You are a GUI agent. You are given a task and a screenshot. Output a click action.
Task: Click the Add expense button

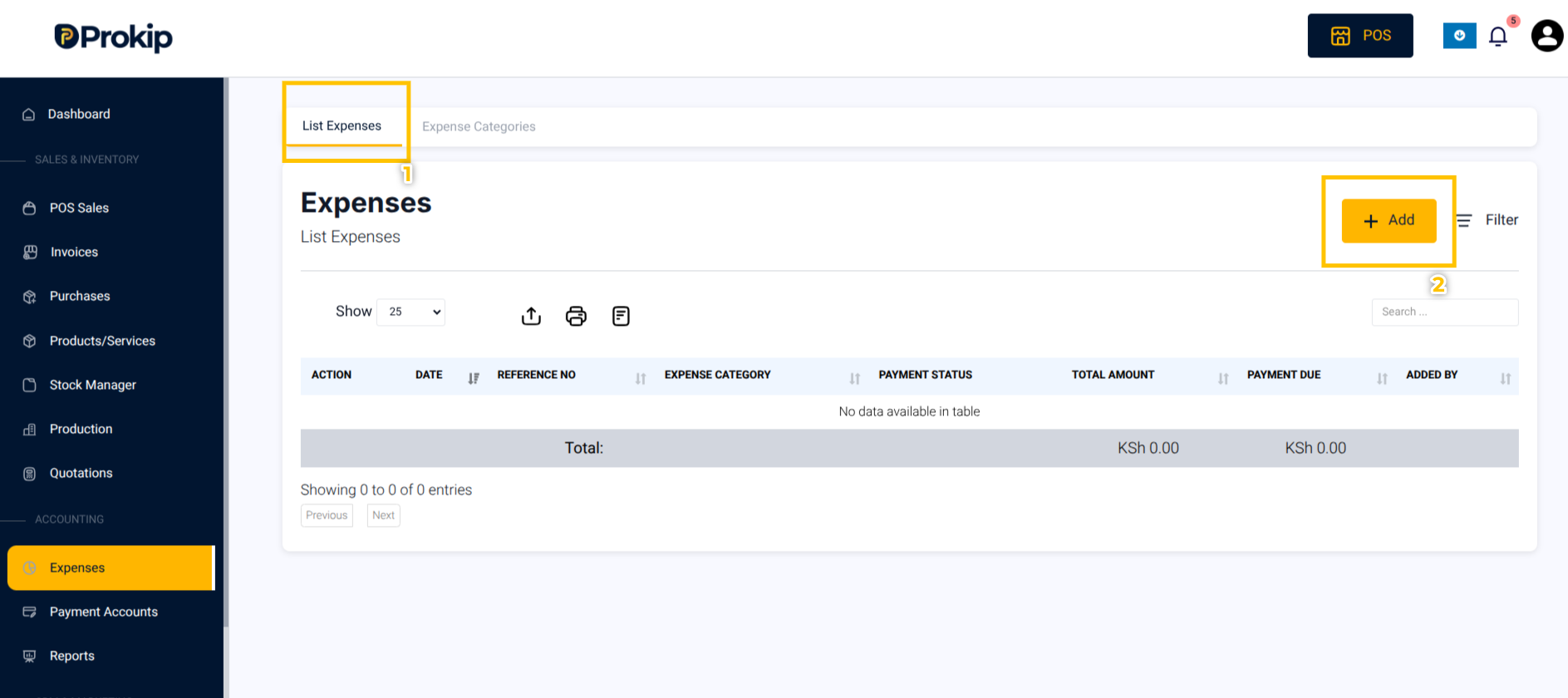[x=1389, y=220]
